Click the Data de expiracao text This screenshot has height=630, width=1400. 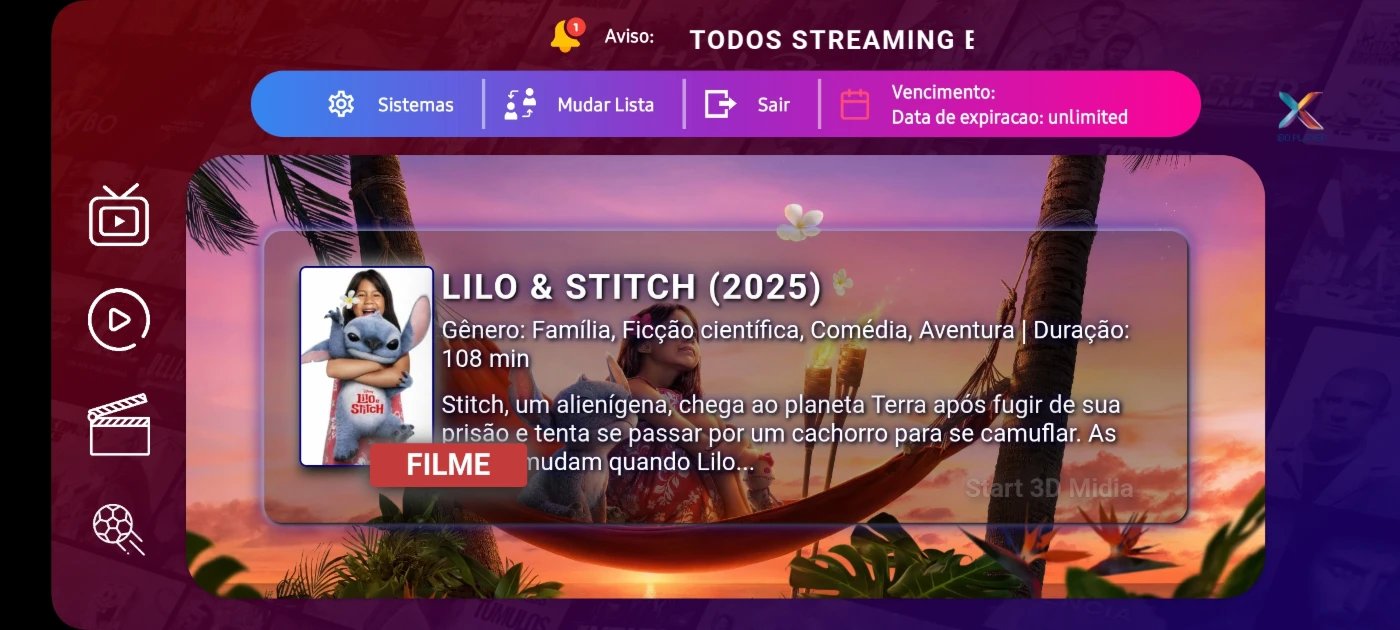pos(1009,117)
